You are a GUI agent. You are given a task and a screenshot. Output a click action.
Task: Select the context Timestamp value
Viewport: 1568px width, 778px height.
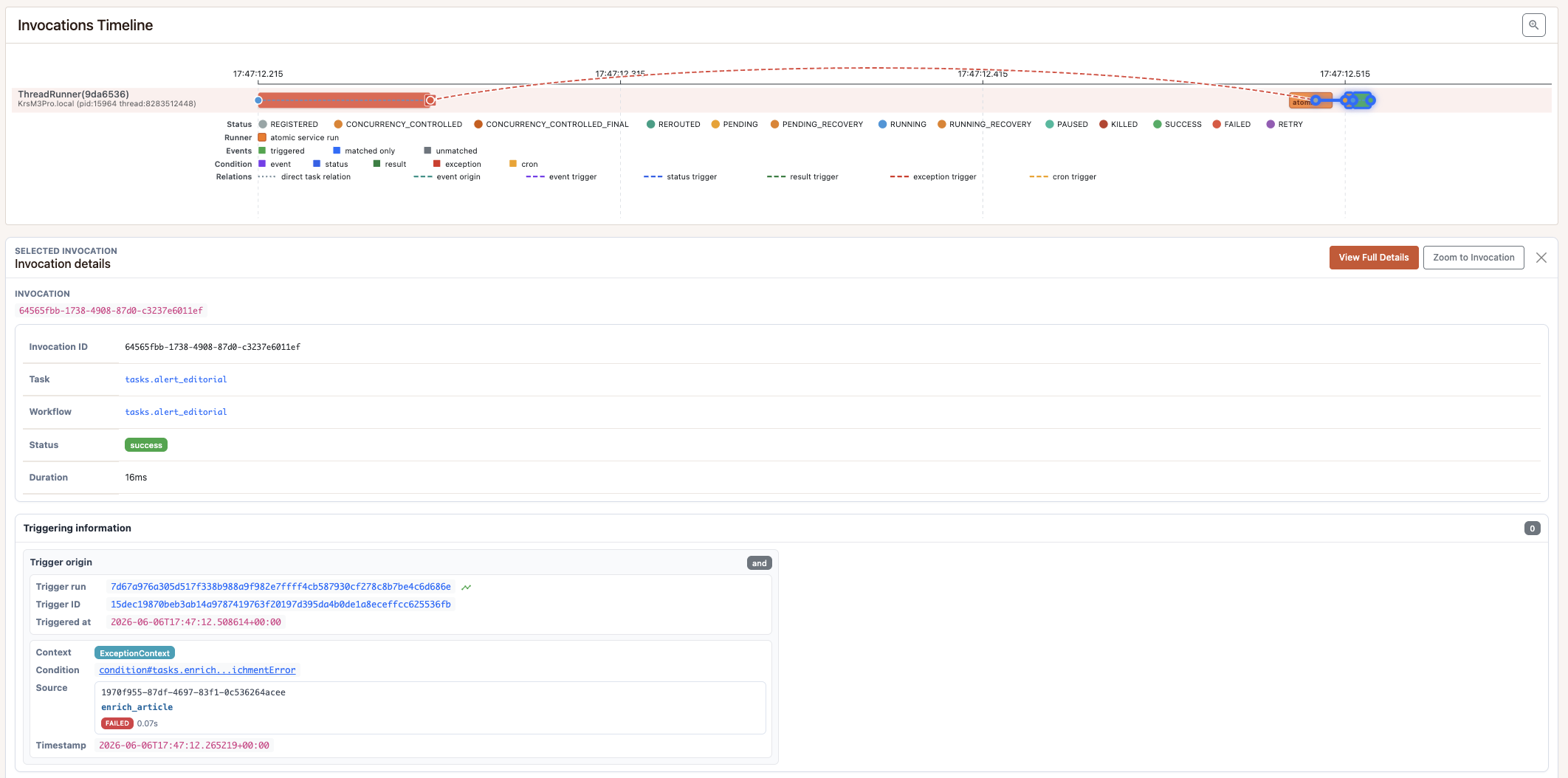click(x=184, y=746)
